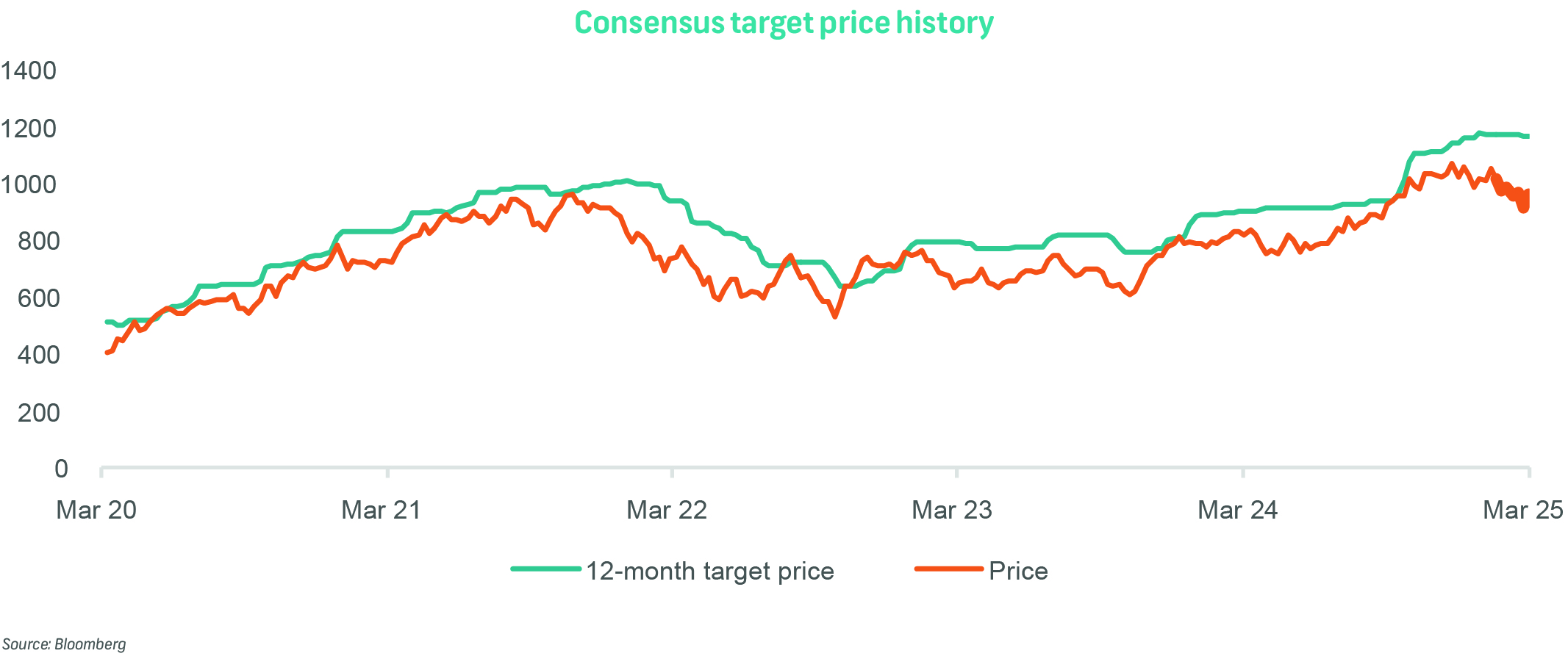Select the 200 y-axis tick label

click(x=38, y=413)
